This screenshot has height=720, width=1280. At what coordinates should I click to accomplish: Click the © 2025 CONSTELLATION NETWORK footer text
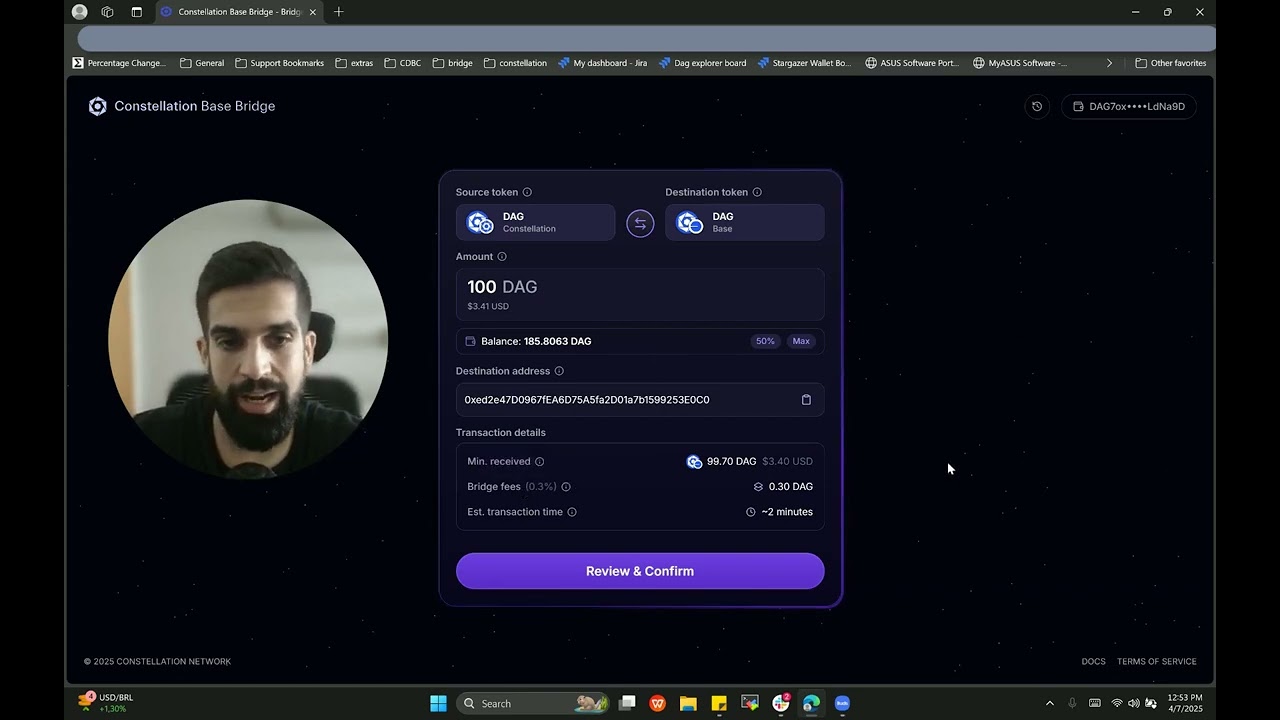pyautogui.click(x=157, y=662)
